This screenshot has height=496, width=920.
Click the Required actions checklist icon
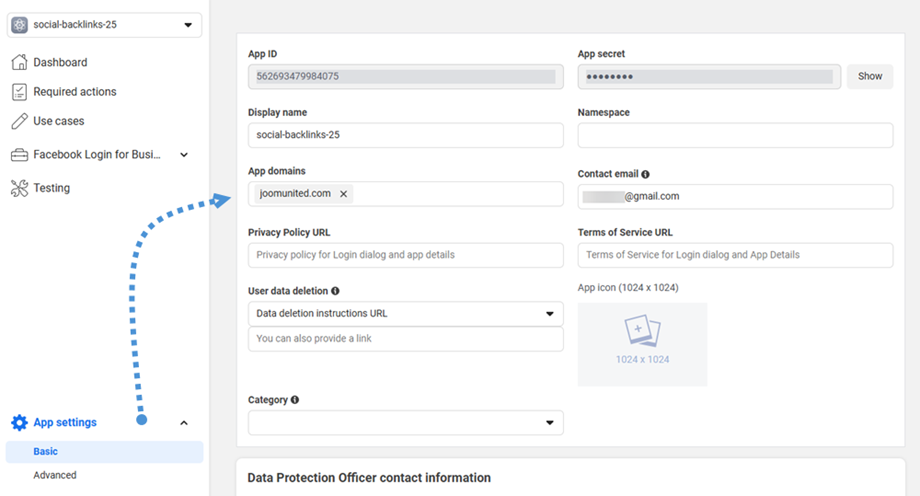click(x=19, y=92)
